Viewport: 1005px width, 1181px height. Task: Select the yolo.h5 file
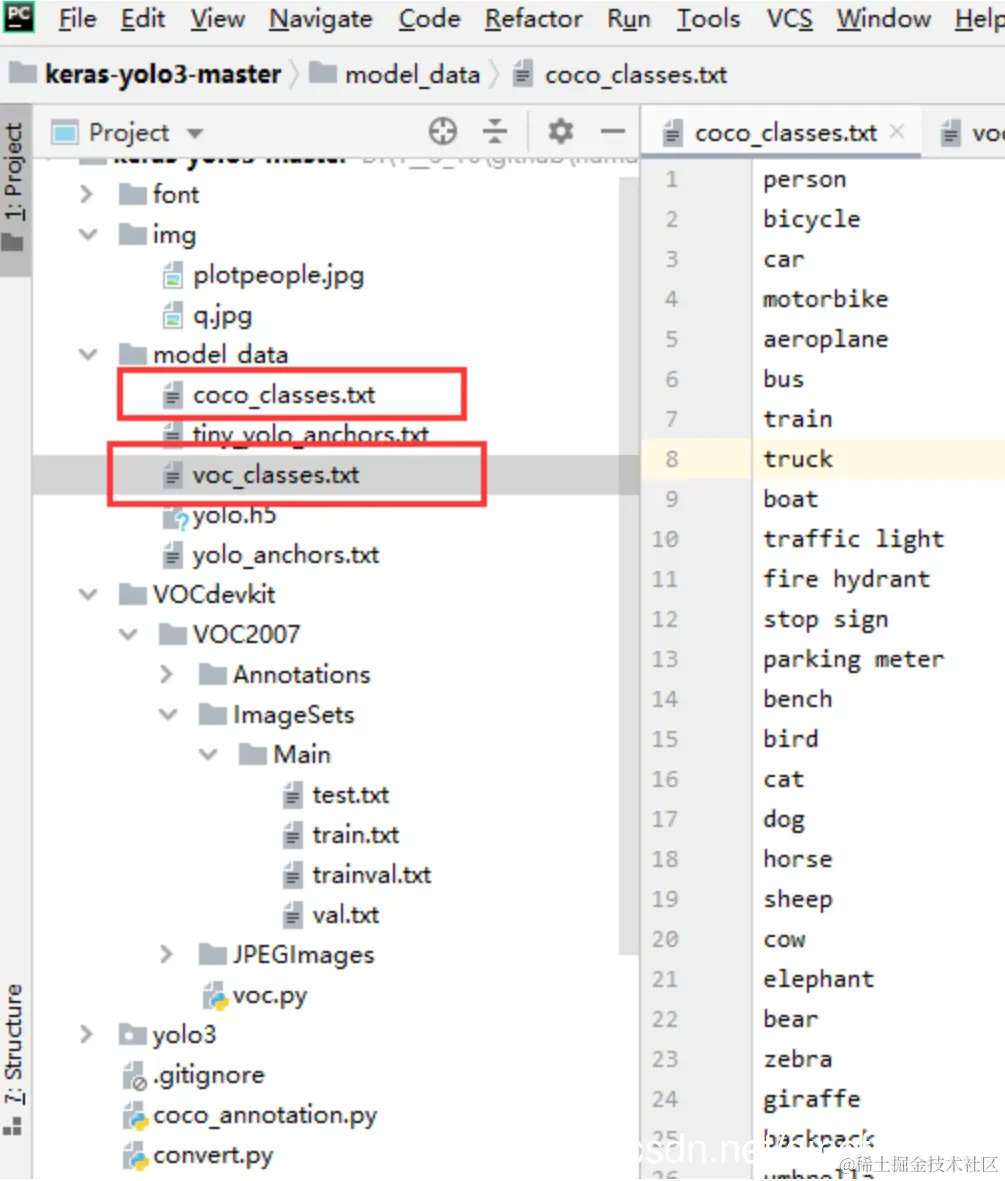click(234, 515)
